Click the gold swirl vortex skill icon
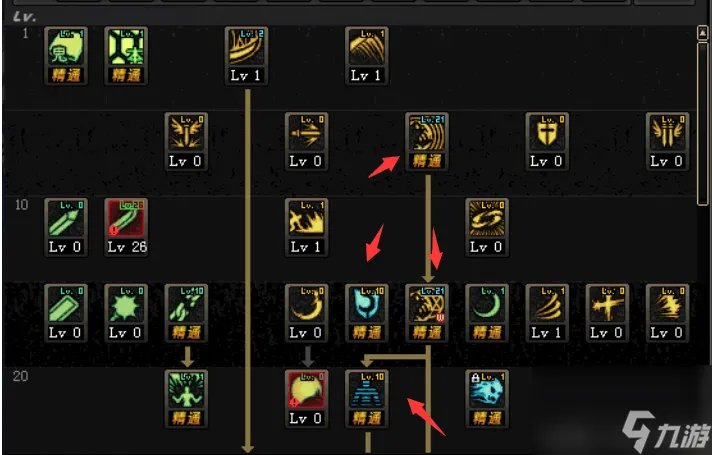This screenshot has width=712, height=455. point(487,227)
